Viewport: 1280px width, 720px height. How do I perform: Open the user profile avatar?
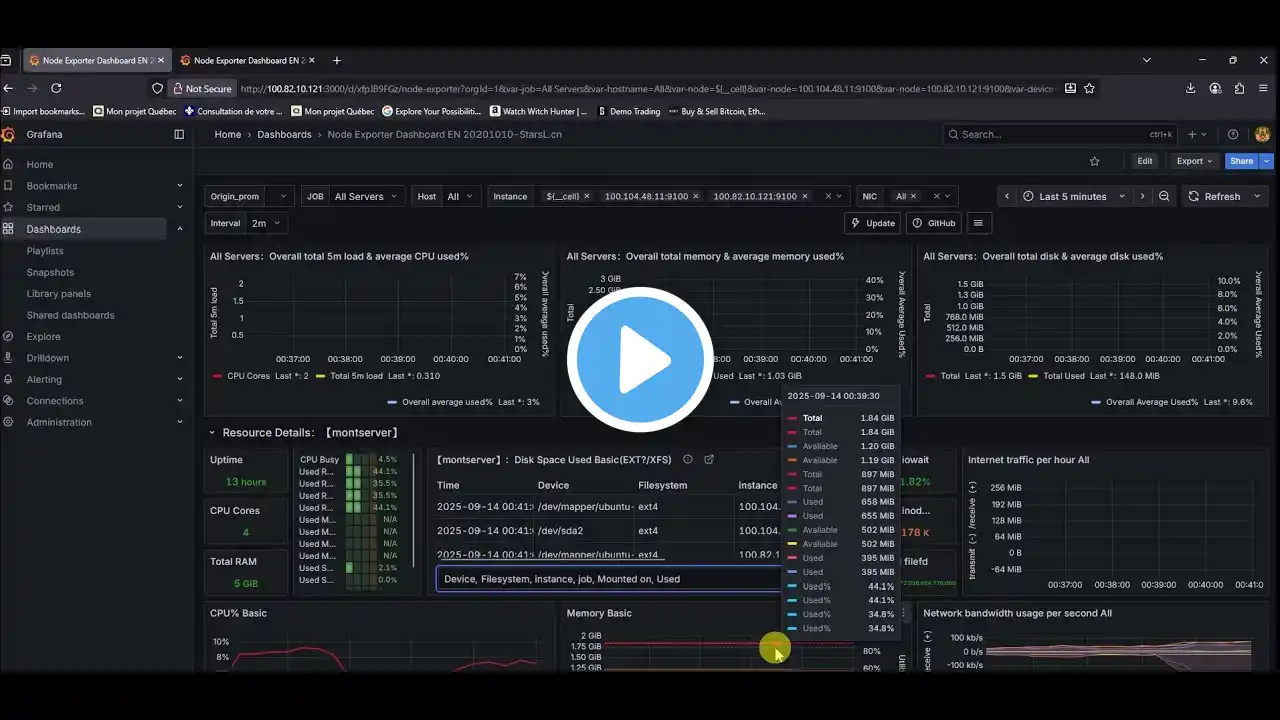[1262, 134]
